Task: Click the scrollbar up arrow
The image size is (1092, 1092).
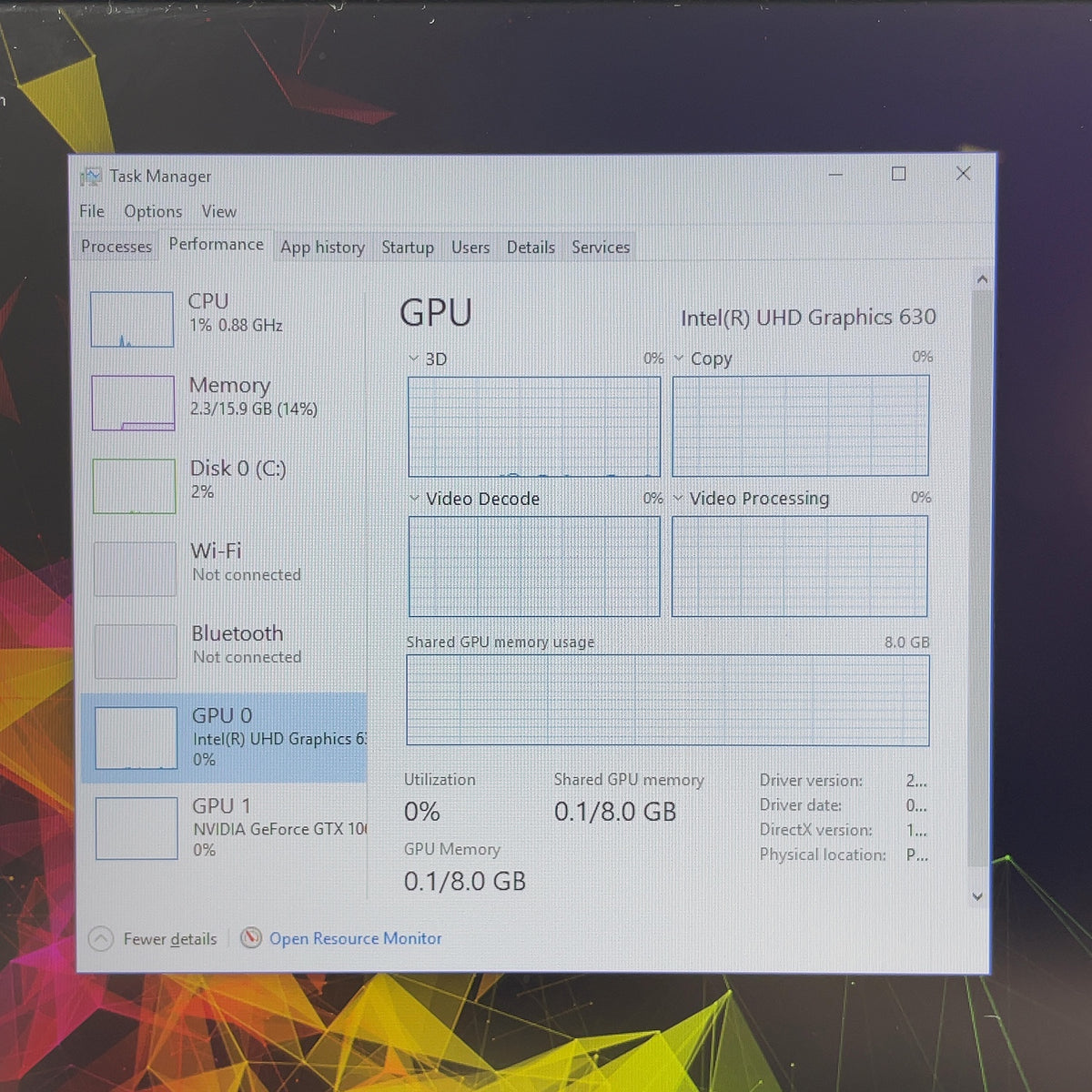Action: pos(981,279)
